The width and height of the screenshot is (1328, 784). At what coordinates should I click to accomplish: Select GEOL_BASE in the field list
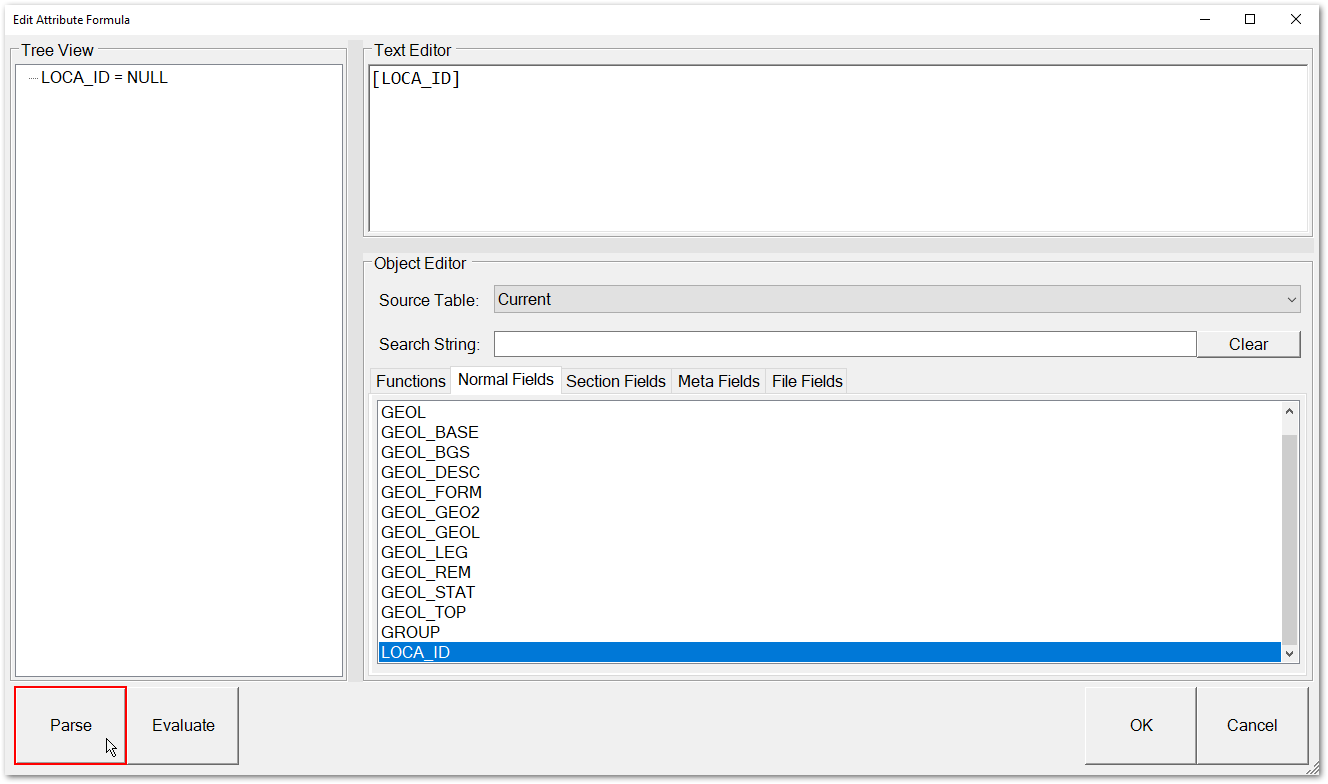[x=829, y=432]
